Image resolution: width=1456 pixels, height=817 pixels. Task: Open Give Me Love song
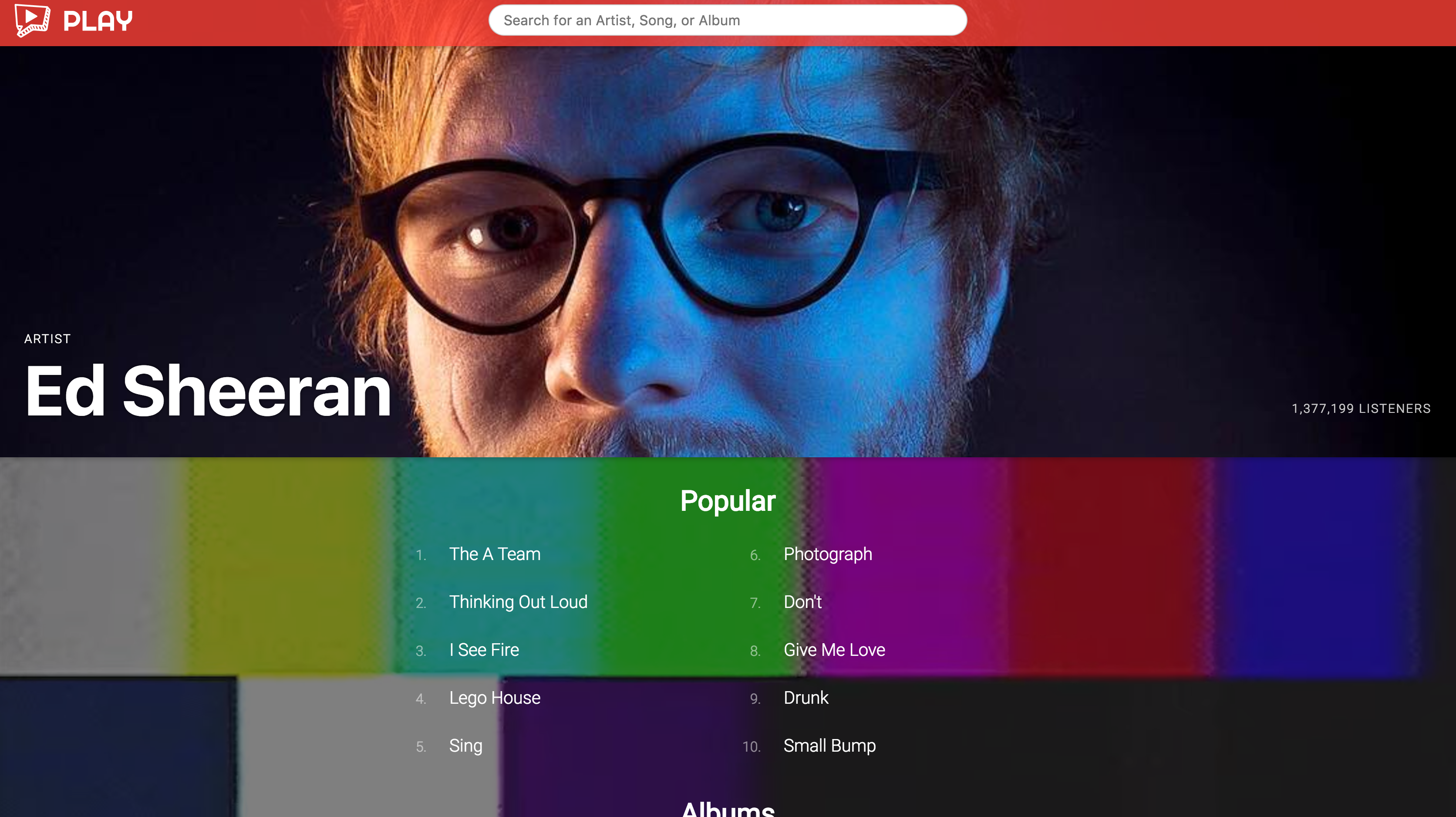point(834,650)
